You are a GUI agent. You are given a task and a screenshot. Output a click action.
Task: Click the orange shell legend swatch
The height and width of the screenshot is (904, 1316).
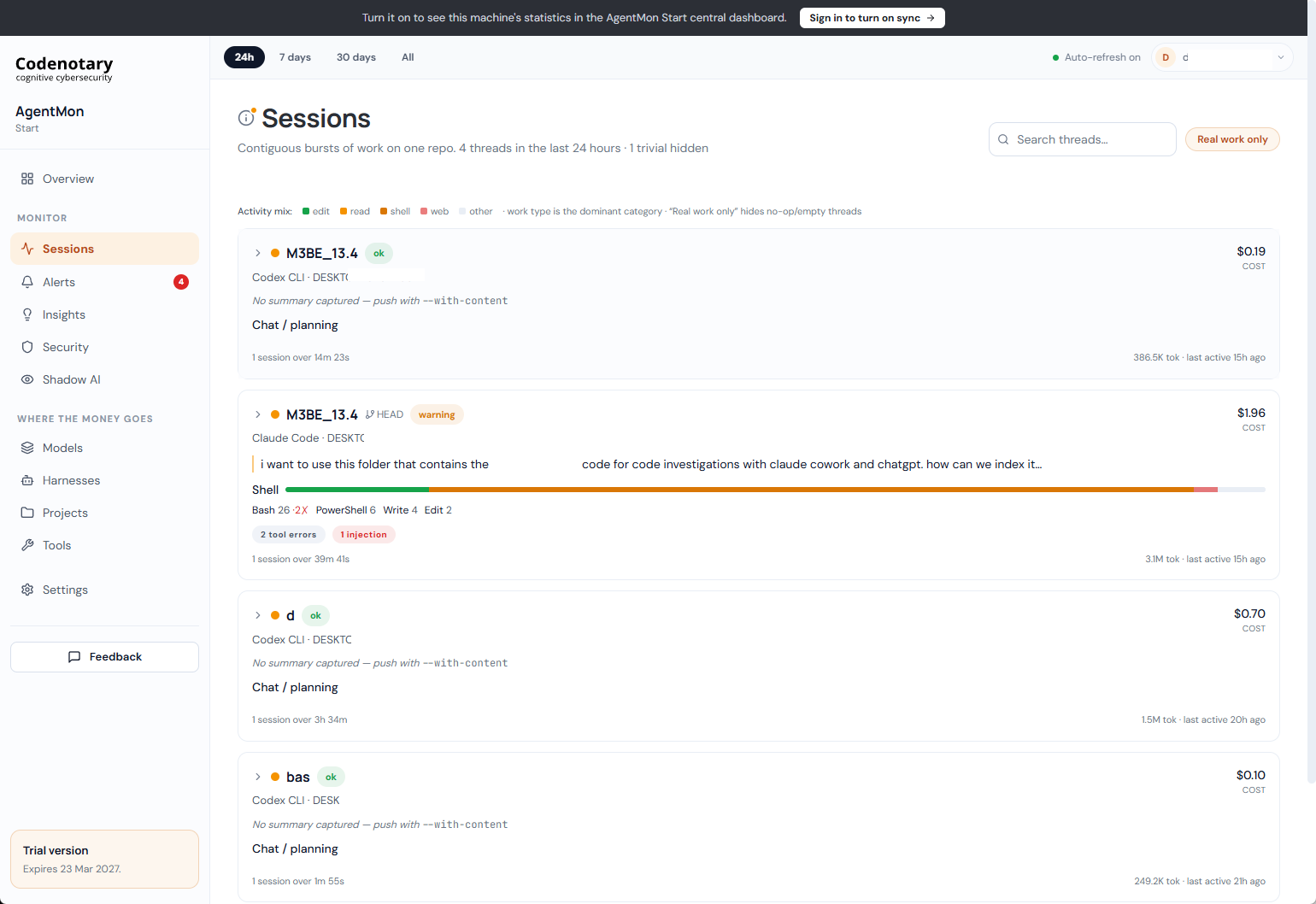(x=384, y=211)
